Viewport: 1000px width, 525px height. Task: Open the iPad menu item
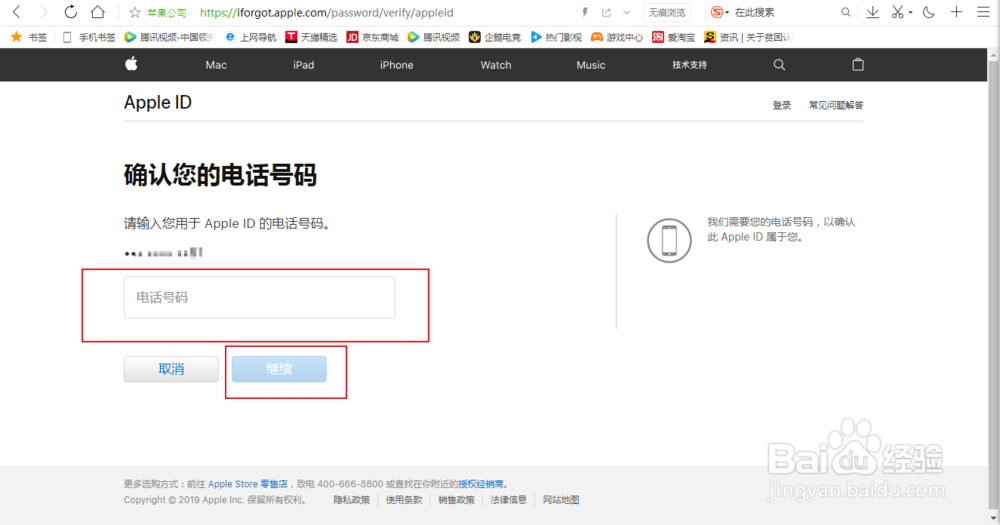click(304, 65)
